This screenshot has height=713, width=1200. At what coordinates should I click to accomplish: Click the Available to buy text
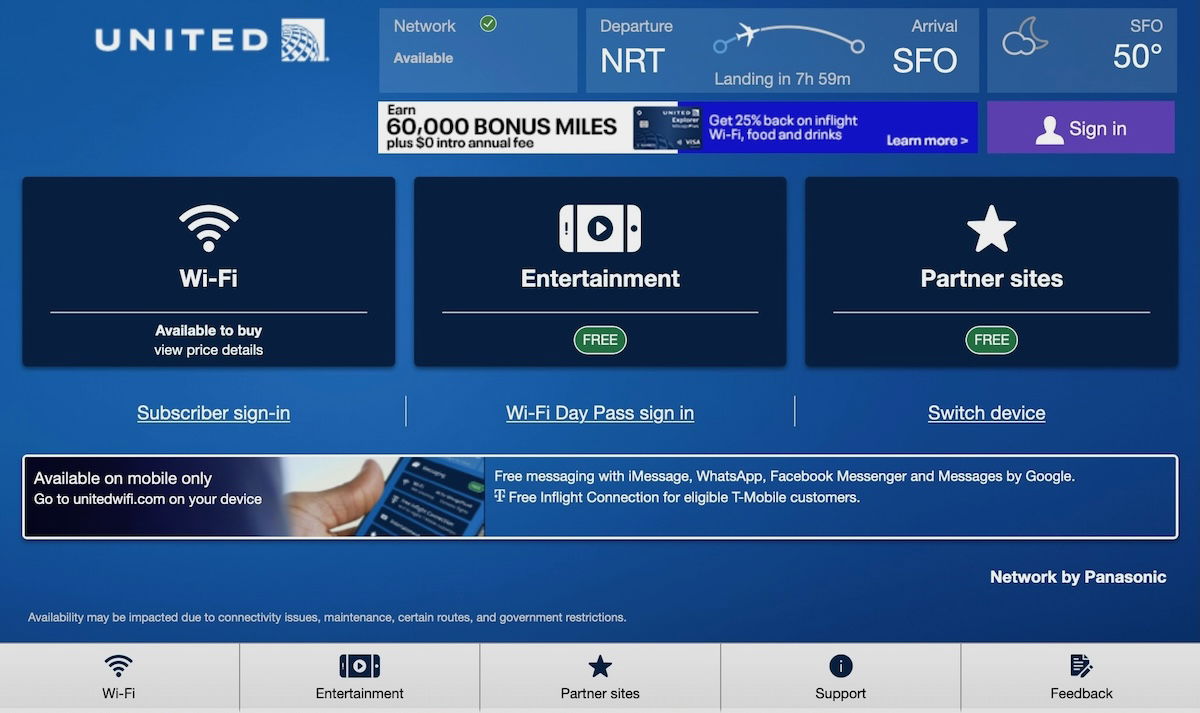click(209, 330)
